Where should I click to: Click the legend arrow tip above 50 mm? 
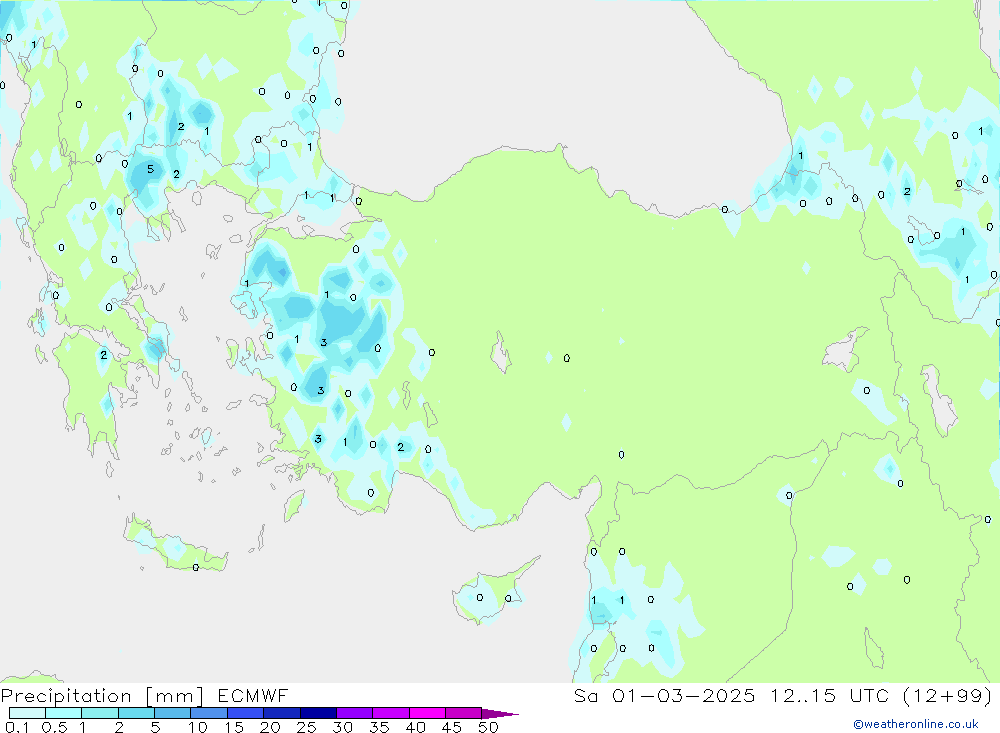499,714
